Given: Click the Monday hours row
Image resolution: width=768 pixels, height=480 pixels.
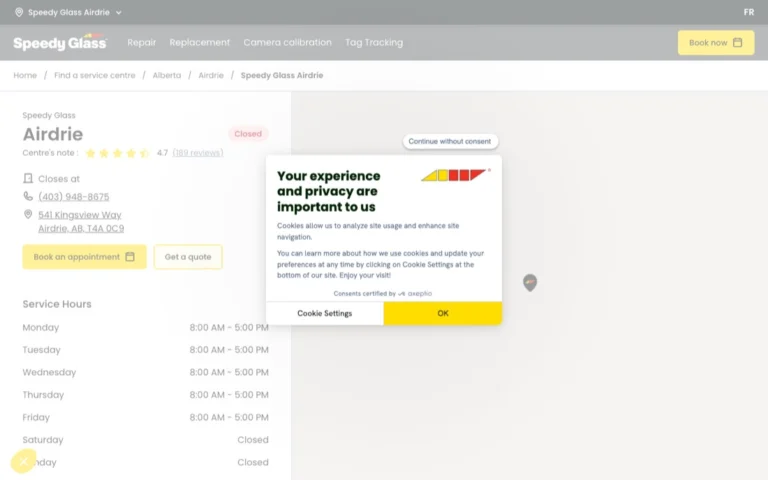Looking at the screenshot, I should (145, 328).
